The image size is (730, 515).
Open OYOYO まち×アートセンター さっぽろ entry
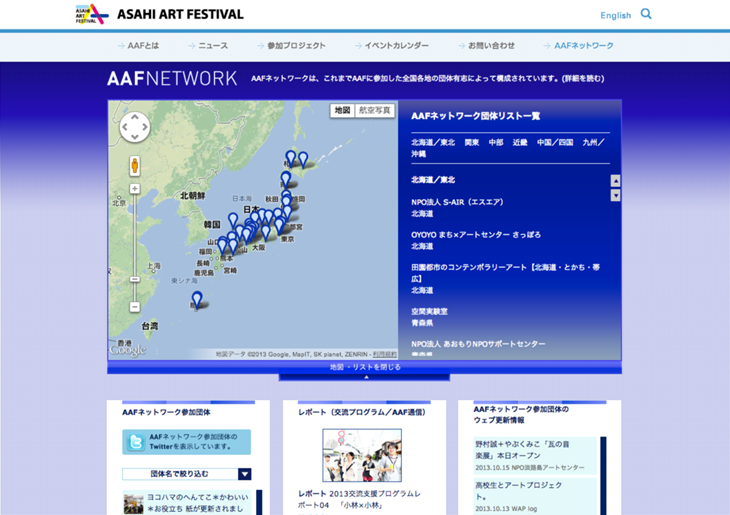coord(476,235)
